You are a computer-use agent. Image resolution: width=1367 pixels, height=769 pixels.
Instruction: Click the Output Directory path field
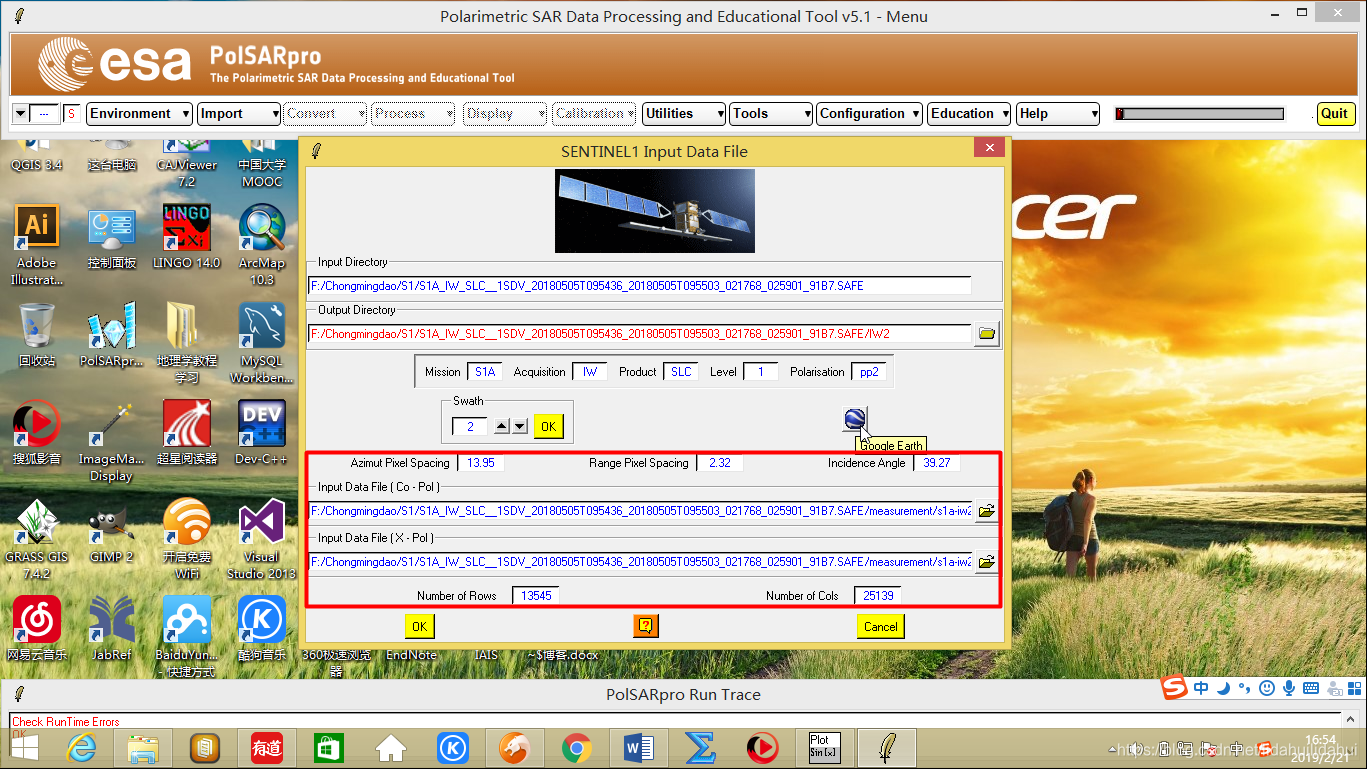[640, 334]
